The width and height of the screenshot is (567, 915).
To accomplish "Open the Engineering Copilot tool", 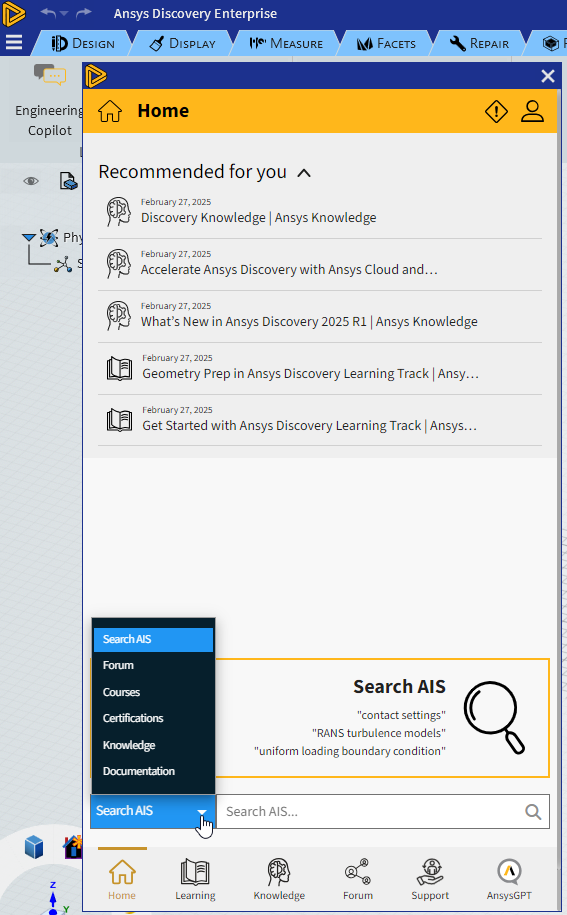I will coord(49,100).
